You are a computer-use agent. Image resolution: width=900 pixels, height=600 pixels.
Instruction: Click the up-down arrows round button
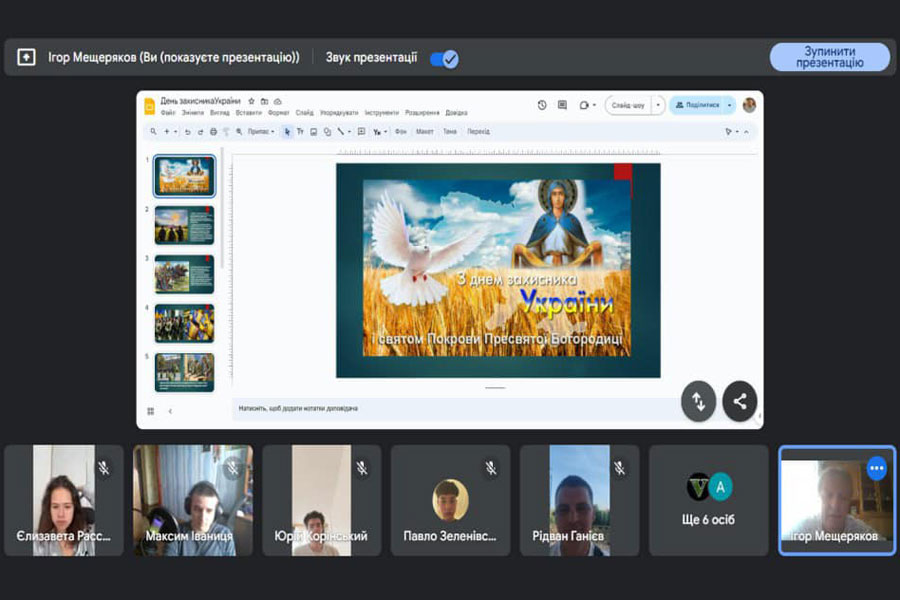pos(698,401)
